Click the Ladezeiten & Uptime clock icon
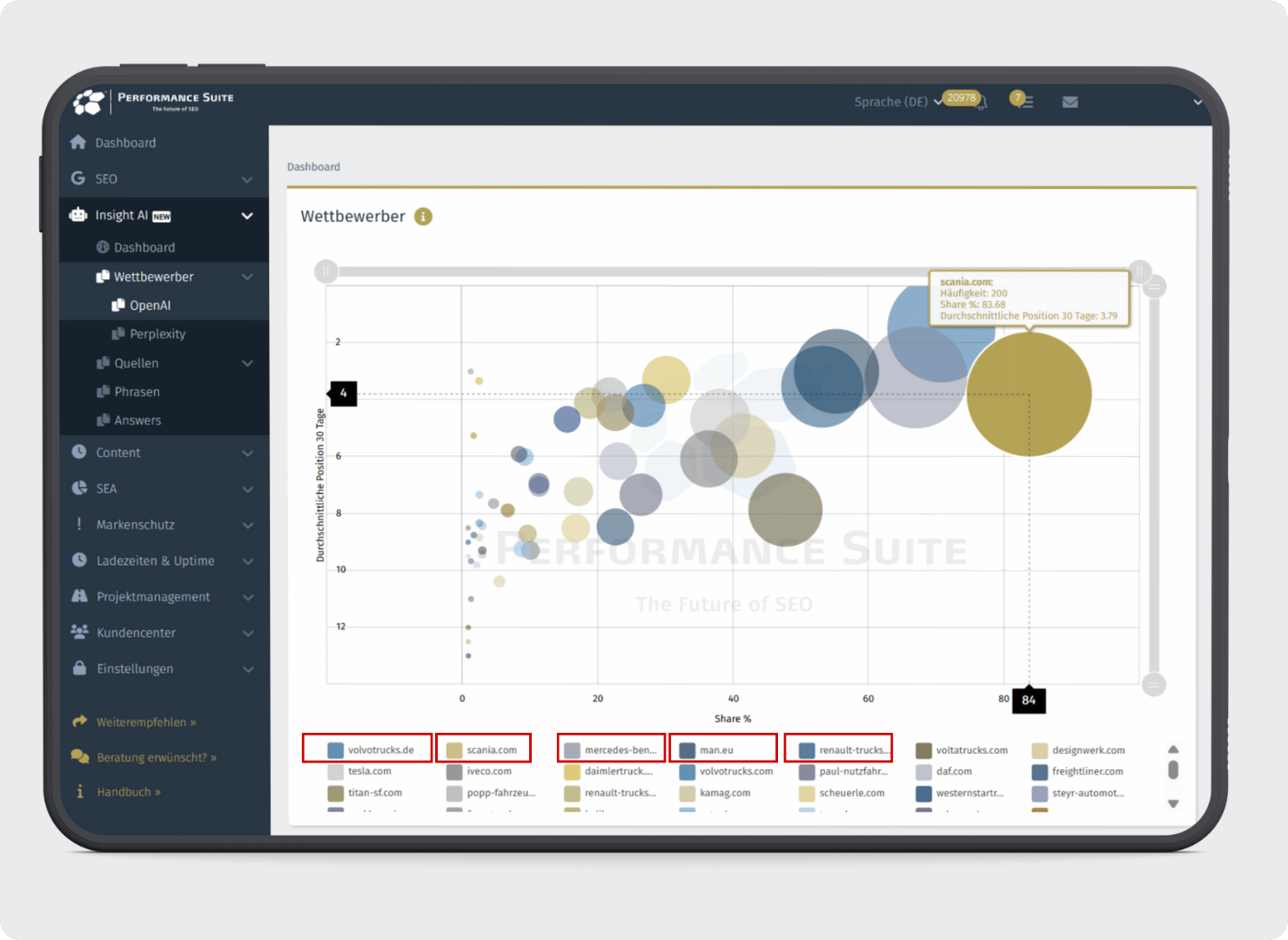This screenshot has height=940, width=1288. point(79,560)
